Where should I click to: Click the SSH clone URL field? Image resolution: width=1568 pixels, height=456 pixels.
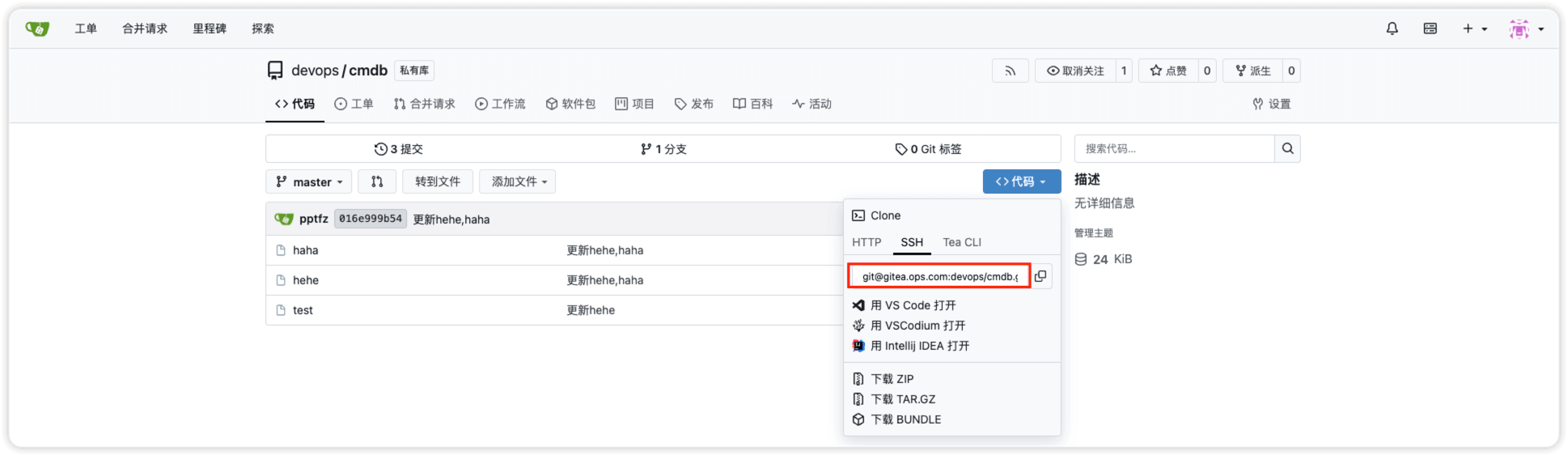coord(939,276)
